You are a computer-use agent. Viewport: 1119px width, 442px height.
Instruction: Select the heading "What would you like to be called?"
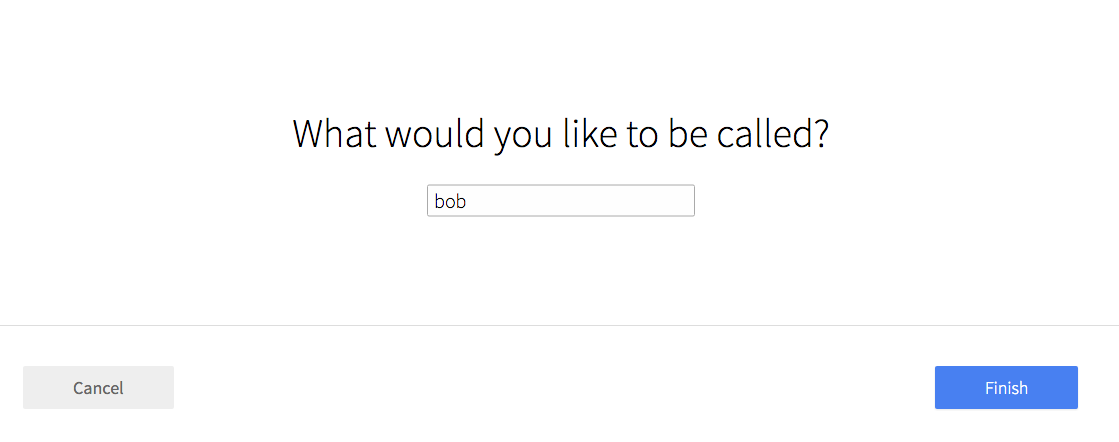coord(561,134)
